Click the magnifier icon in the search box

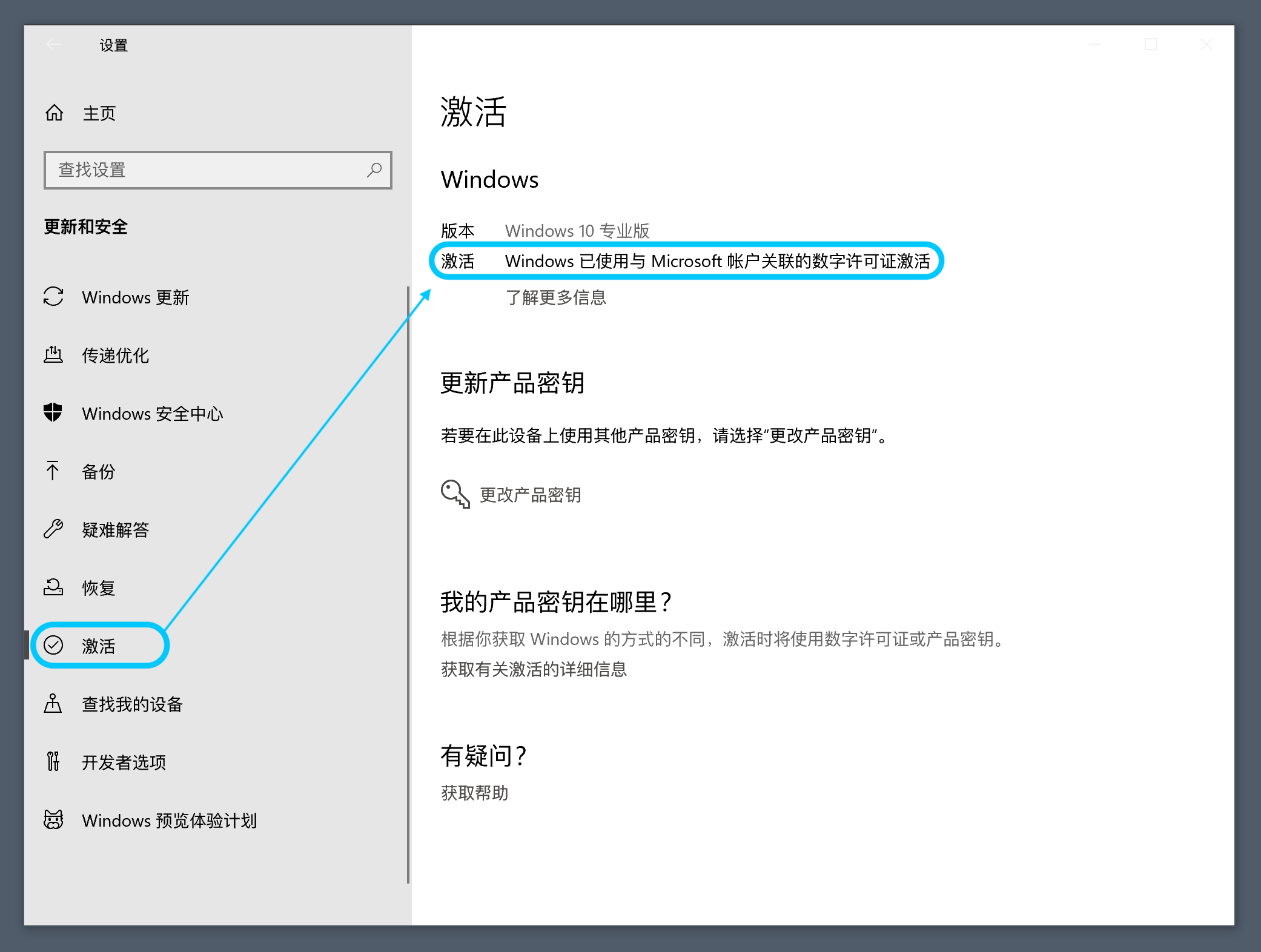coord(374,170)
